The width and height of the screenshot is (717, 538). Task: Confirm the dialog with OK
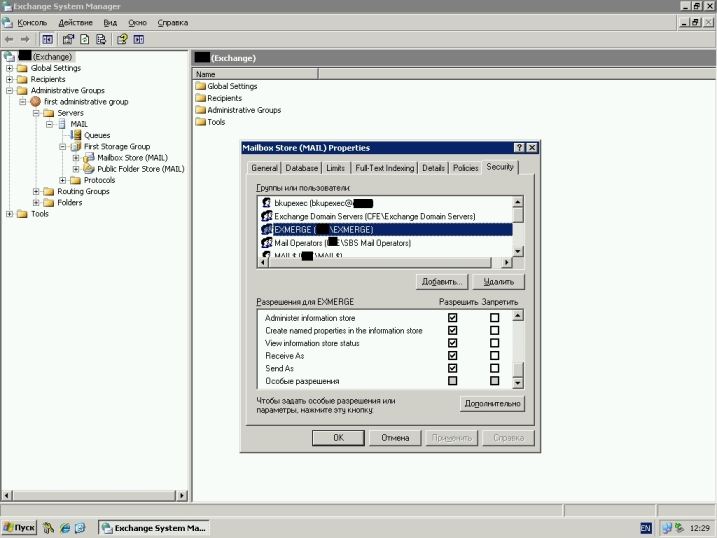[338, 438]
